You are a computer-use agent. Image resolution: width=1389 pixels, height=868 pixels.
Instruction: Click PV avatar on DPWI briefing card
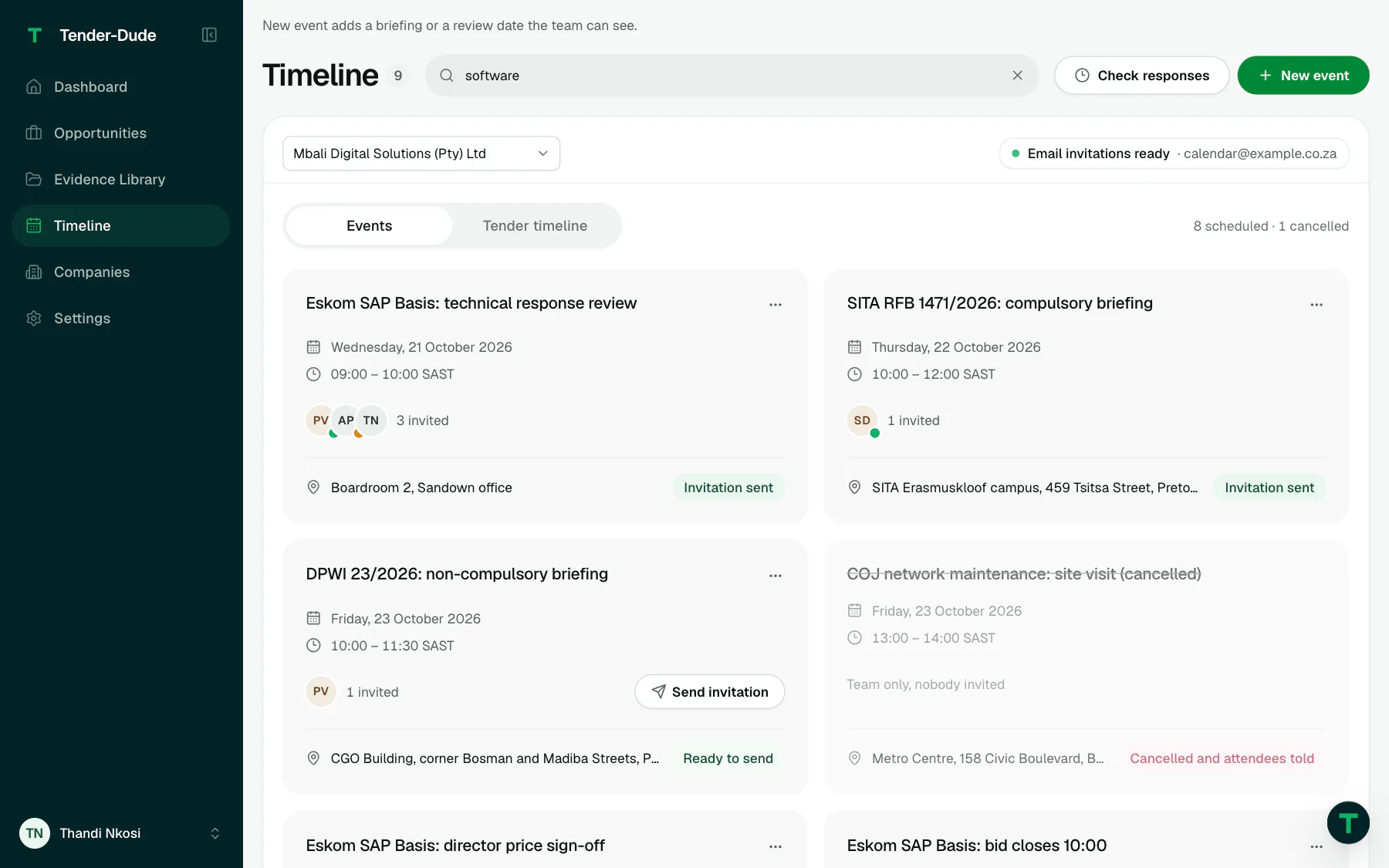(320, 691)
